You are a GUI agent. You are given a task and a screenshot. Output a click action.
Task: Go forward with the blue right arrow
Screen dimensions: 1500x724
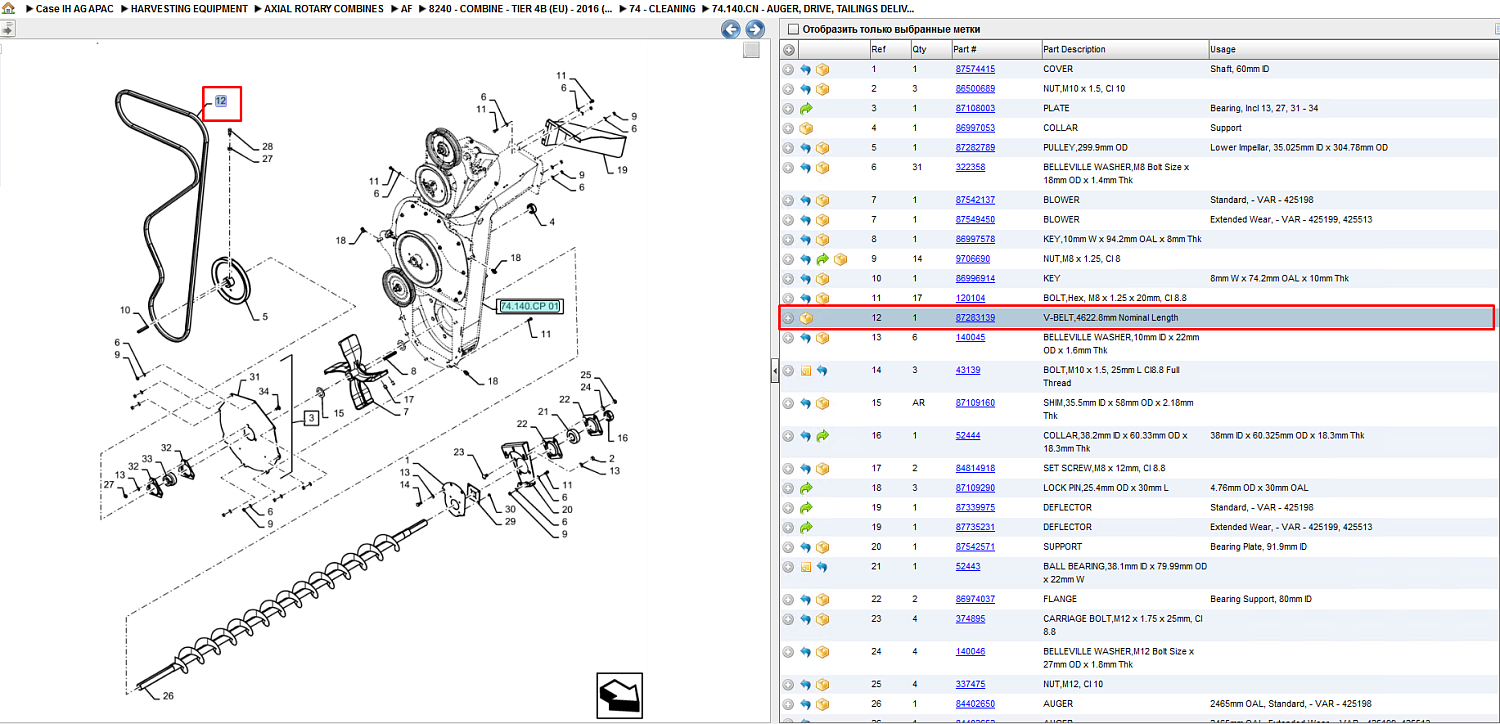tap(755, 30)
